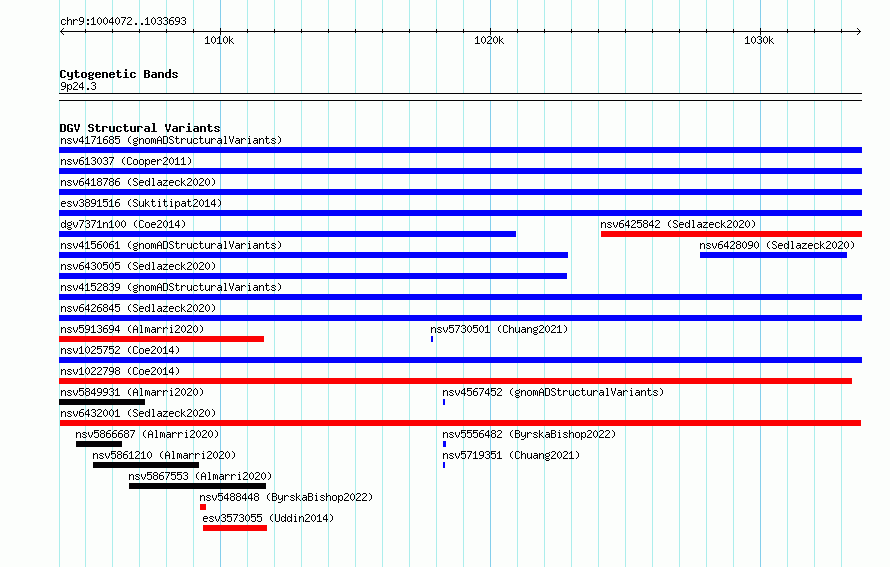Select nsv5849931 (Almarri2020) label
This screenshot has width=890, height=567.
132,392
